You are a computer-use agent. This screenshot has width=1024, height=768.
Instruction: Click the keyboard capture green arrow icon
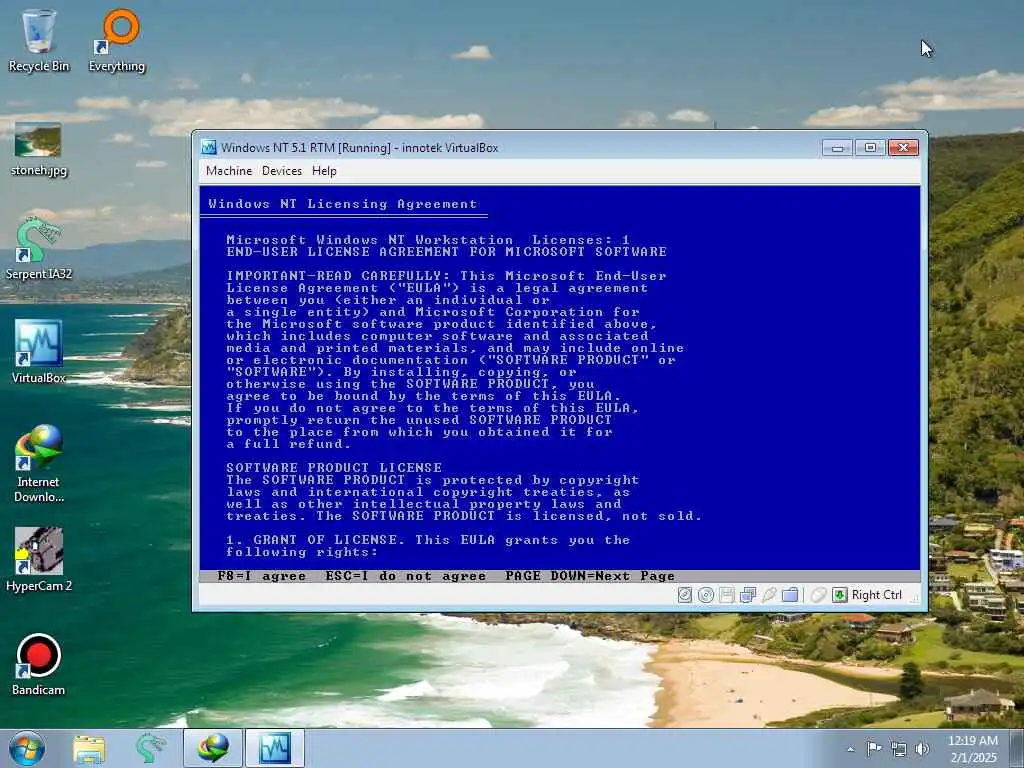(x=840, y=595)
